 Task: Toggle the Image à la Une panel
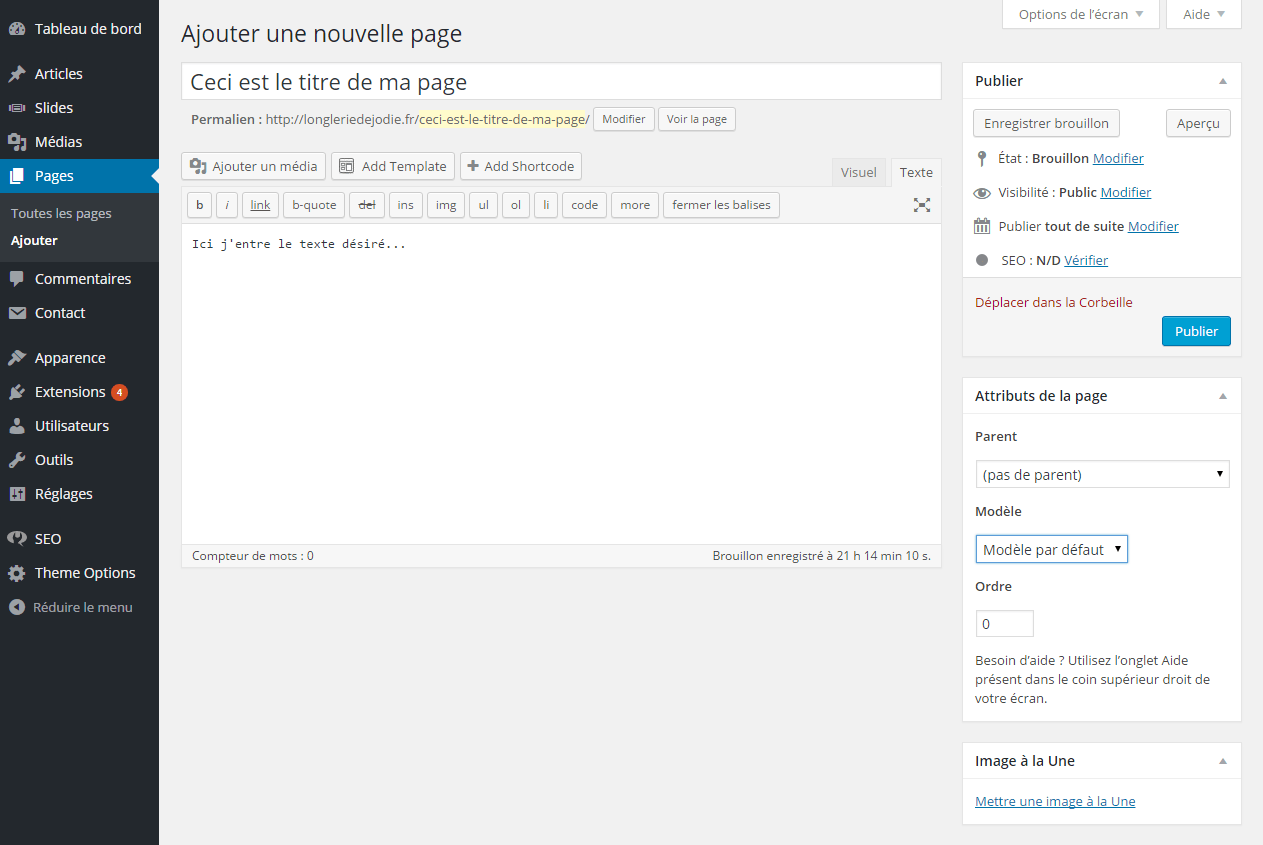pos(1222,761)
